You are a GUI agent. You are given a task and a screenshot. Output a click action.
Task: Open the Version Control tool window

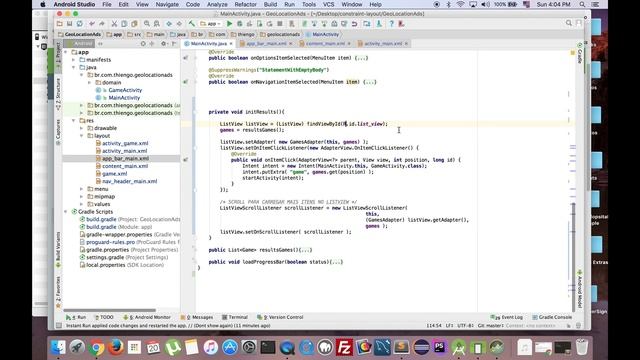coord(280,317)
